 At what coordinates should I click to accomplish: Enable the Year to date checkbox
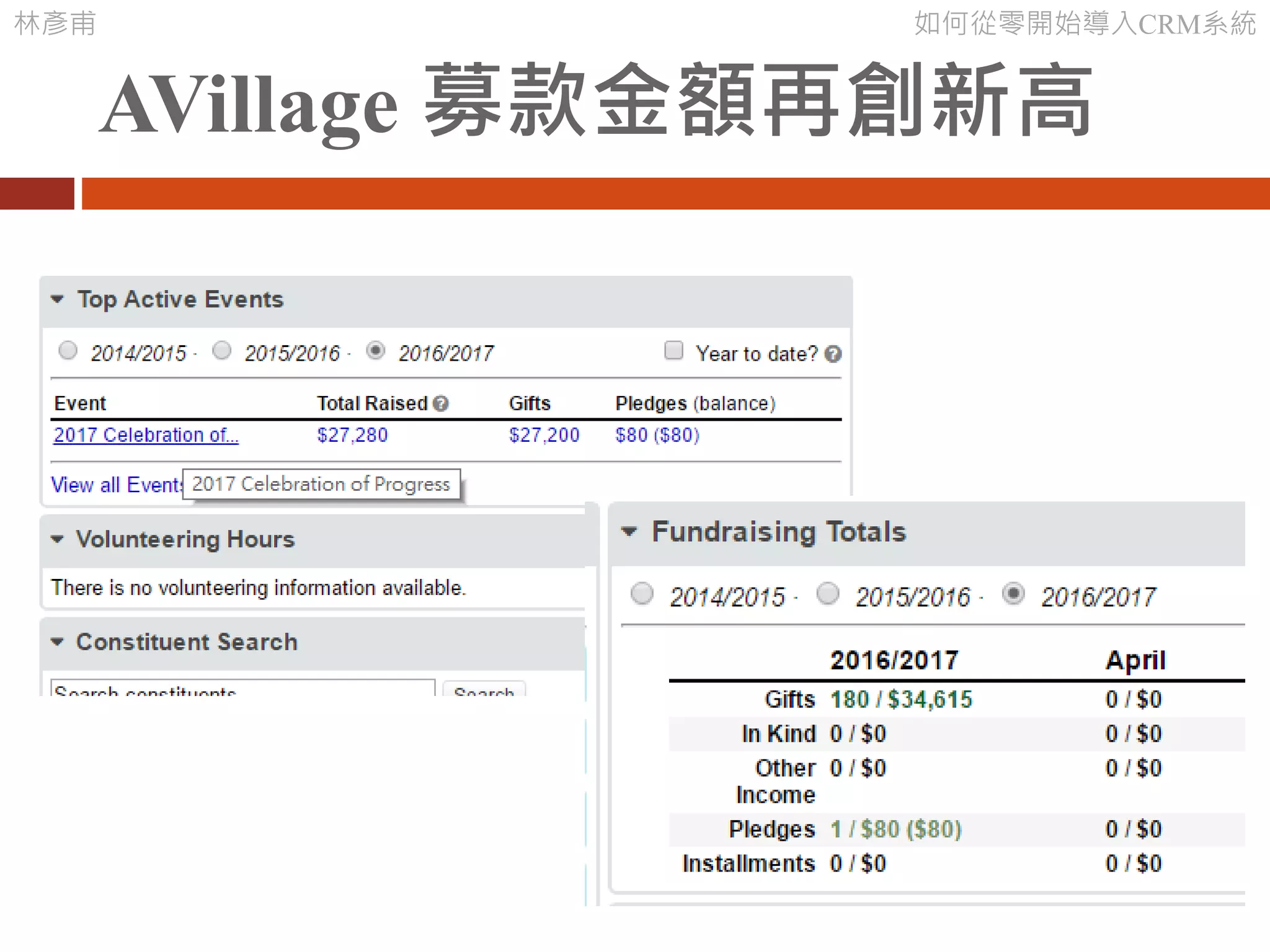pos(673,351)
